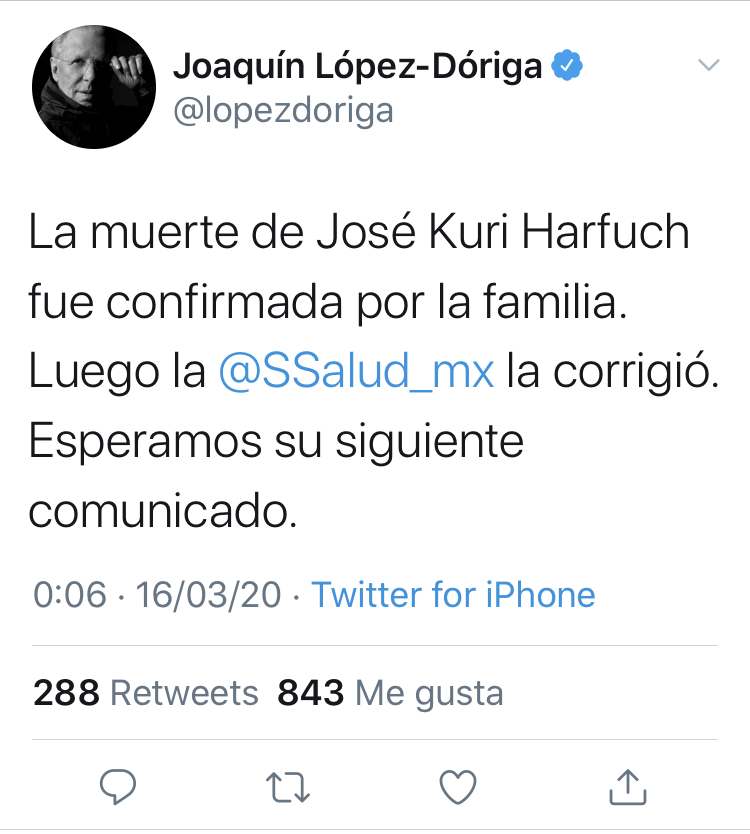Tap the reply speech bubble icon
750x834 pixels.
(x=118, y=786)
